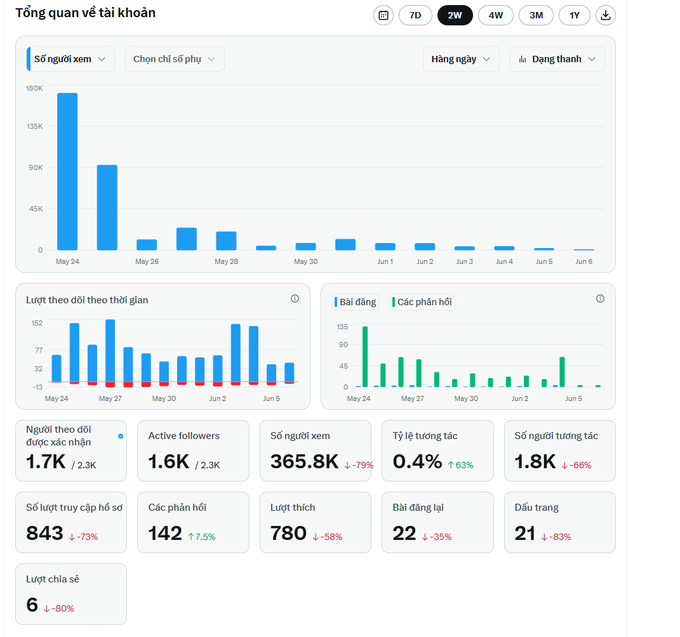Open the calendar date picker
The width and height of the screenshot is (680, 637).
(383, 16)
